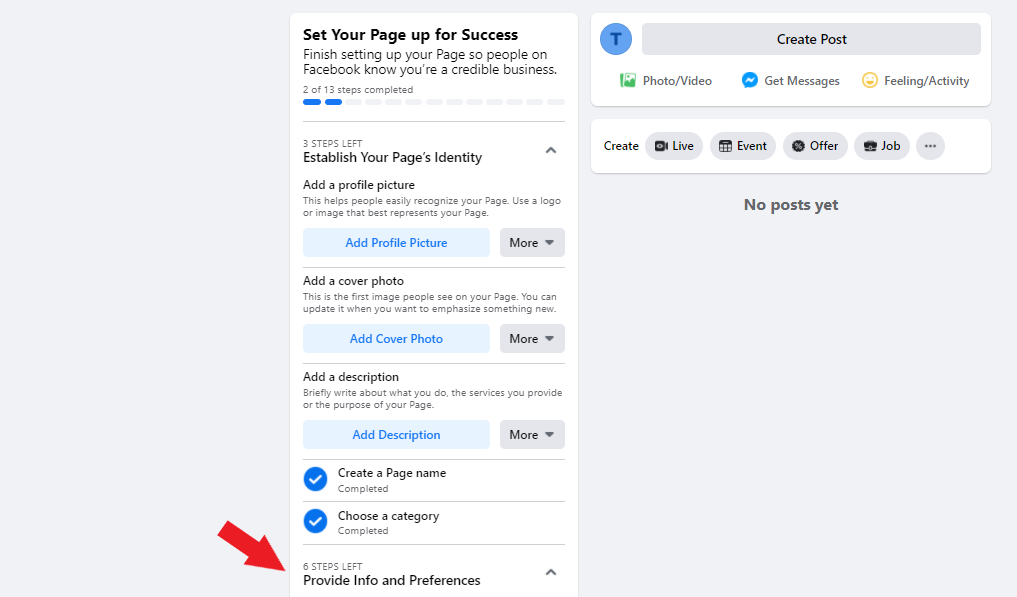Click the checkmark next to Choose a category
Image resolution: width=1017 pixels, height=597 pixels.
tap(315, 521)
